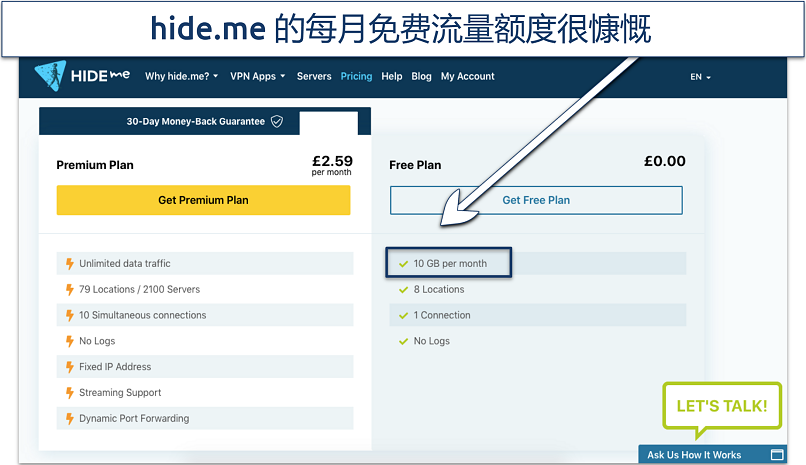Click lightning icon beside Fixed IP Address
806x465 pixels.
[x=69, y=367]
